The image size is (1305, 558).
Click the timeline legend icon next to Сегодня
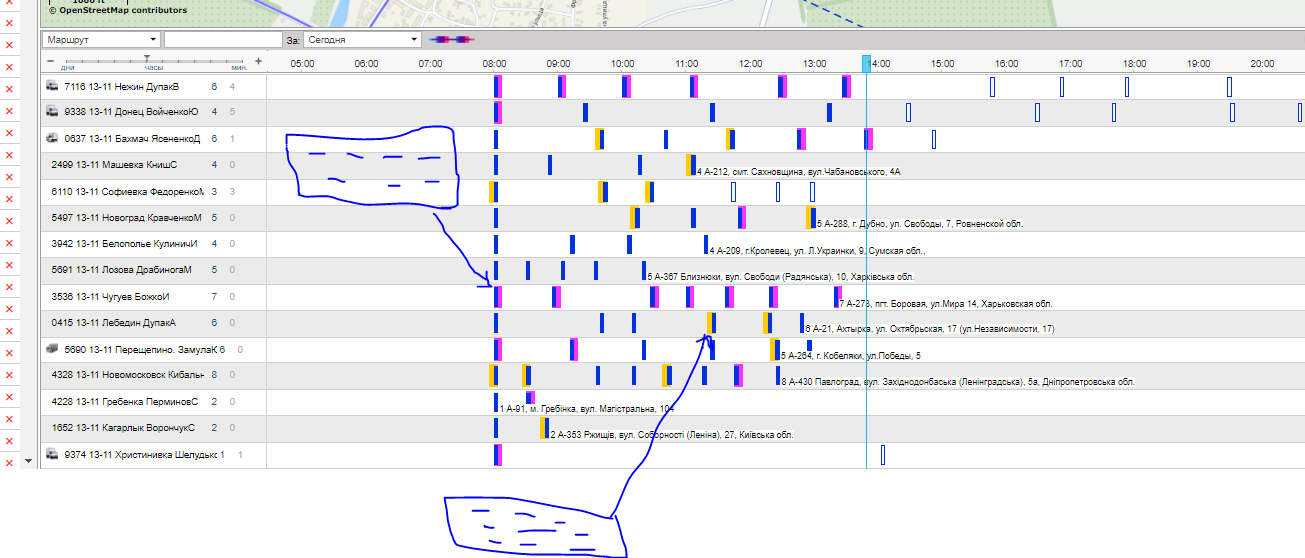click(448, 40)
